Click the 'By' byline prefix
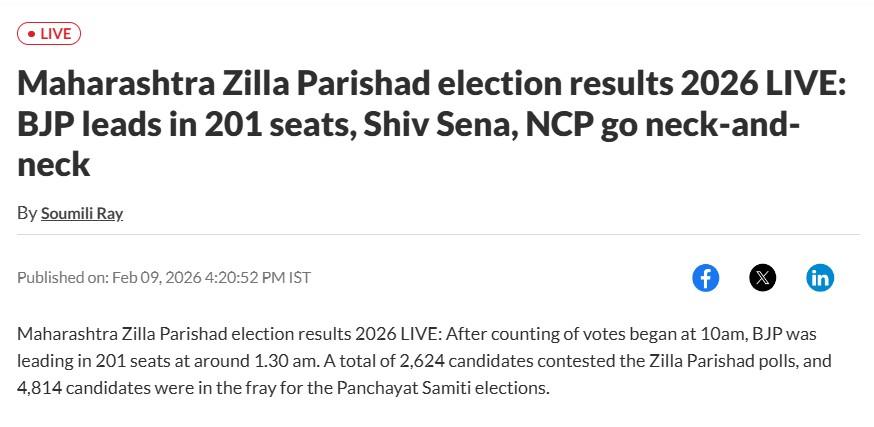 pyautogui.click(x=27, y=213)
